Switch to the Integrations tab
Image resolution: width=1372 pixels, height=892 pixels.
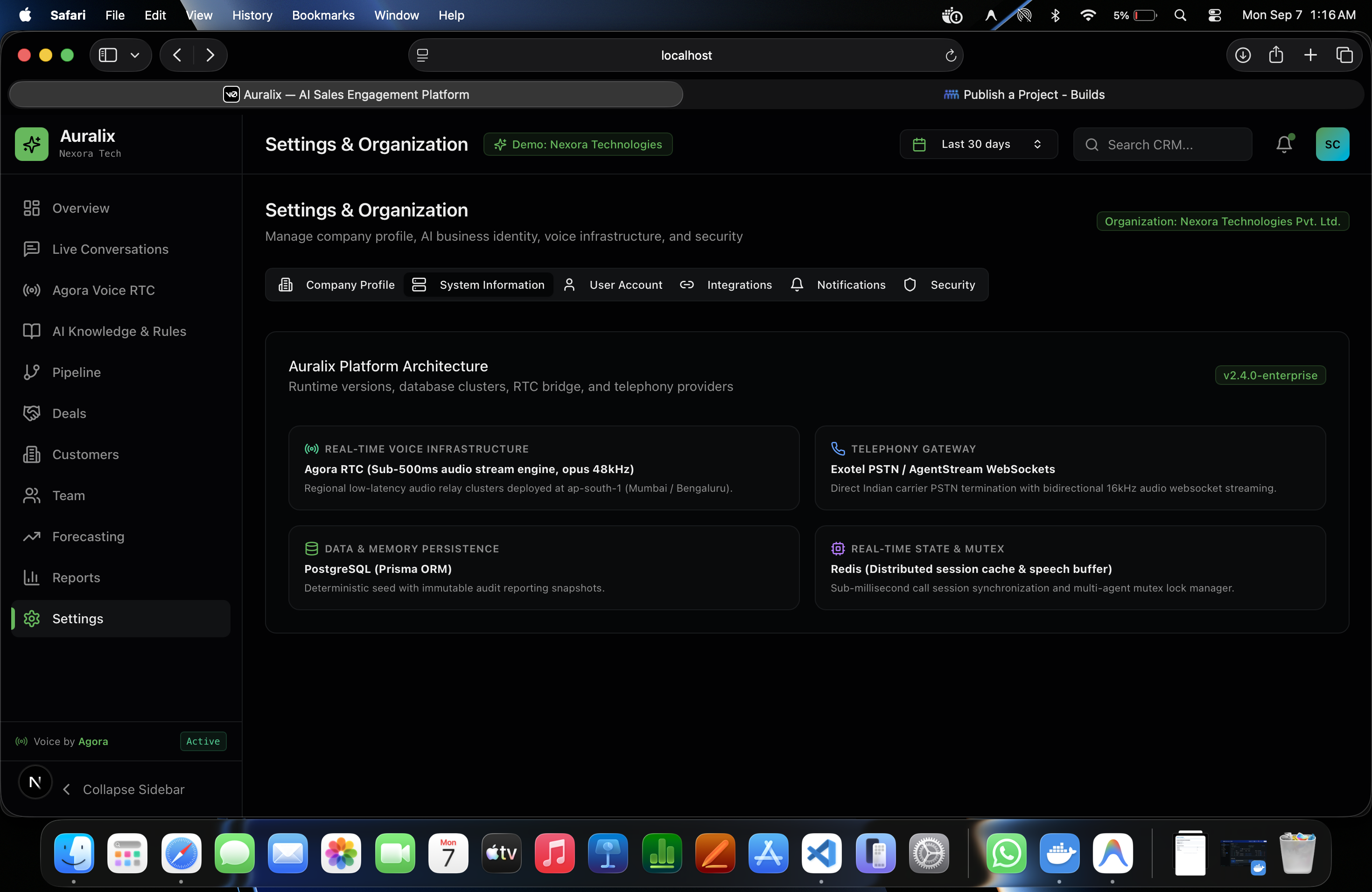click(726, 285)
